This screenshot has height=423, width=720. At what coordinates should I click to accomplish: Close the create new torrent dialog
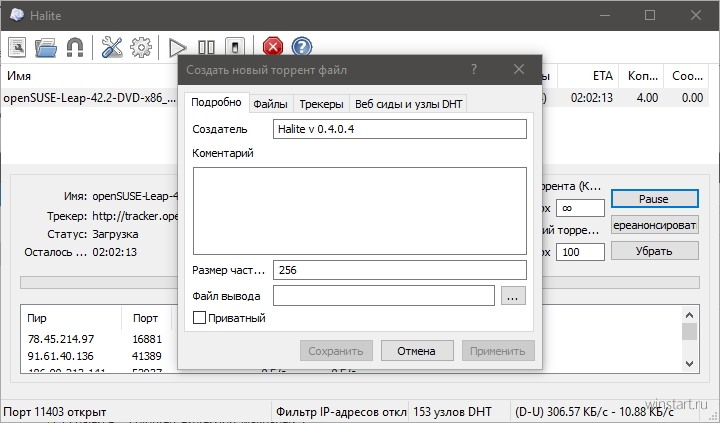(519, 69)
